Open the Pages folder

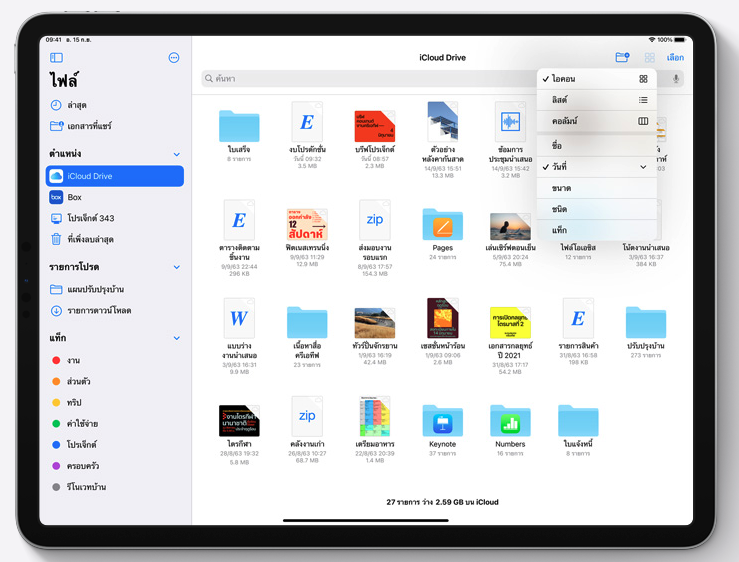(442, 225)
